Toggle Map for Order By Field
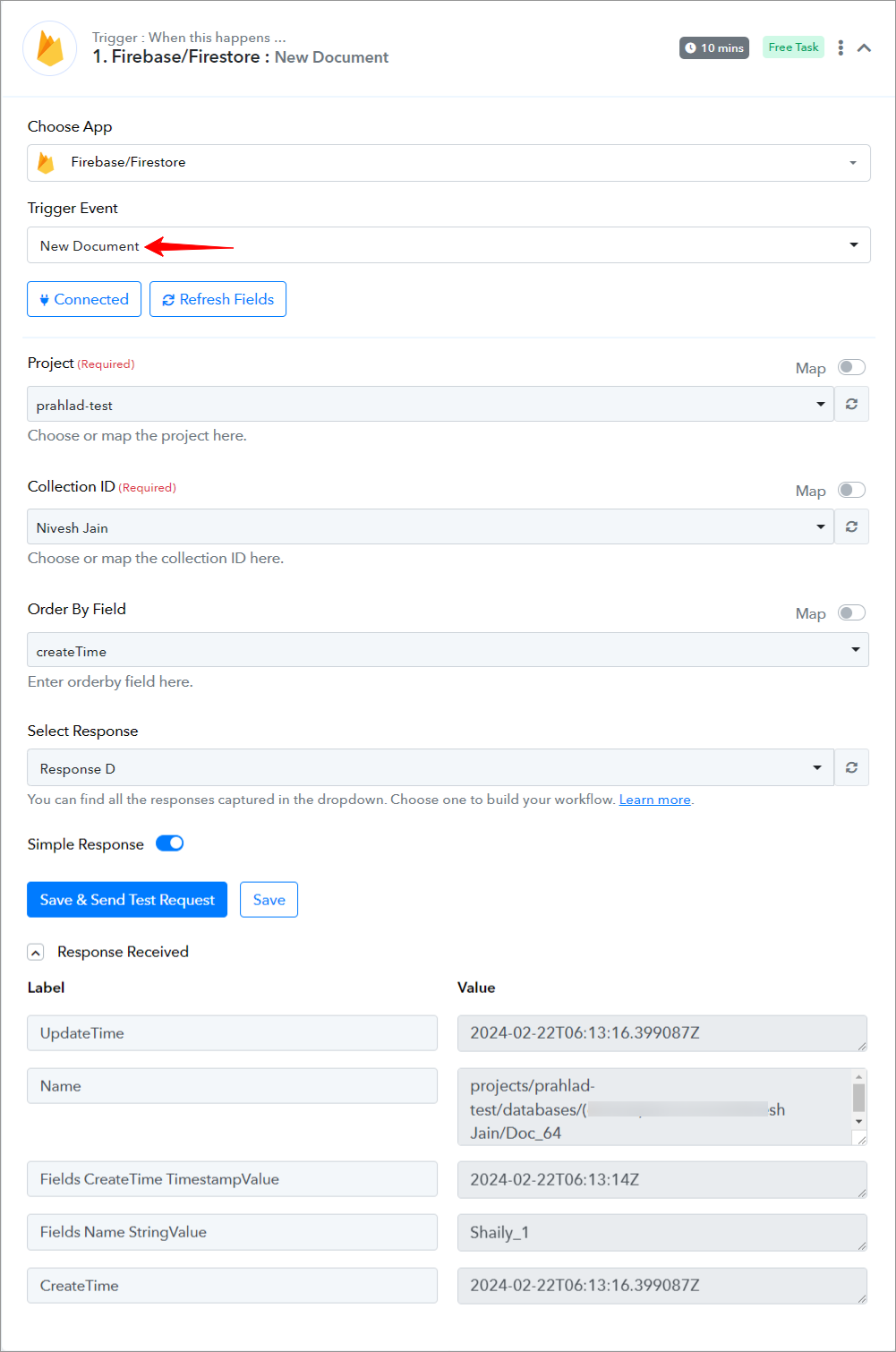The width and height of the screenshot is (896, 1352). pyautogui.click(x=851, y=612)
